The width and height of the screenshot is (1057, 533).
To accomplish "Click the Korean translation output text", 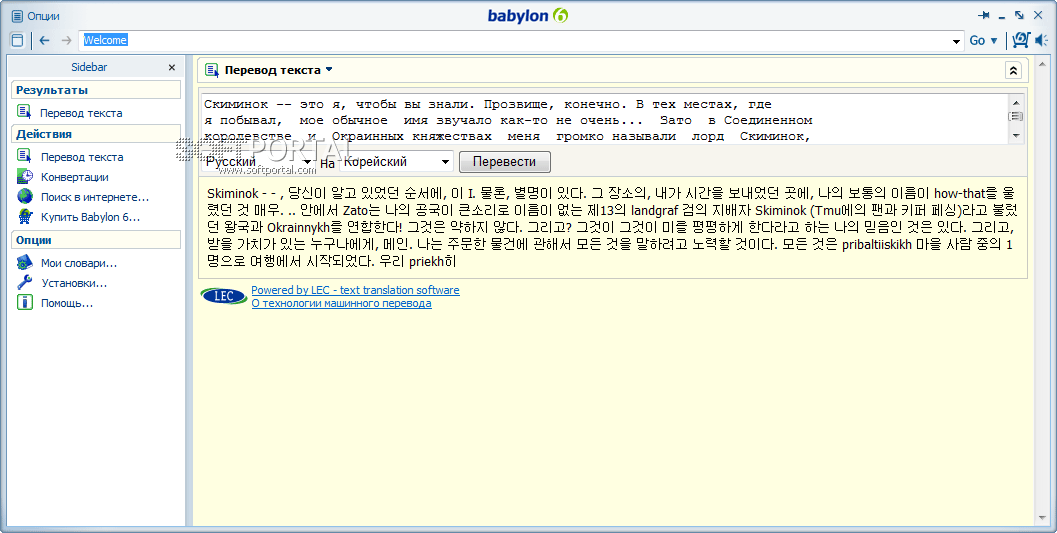I will (611, 228).
